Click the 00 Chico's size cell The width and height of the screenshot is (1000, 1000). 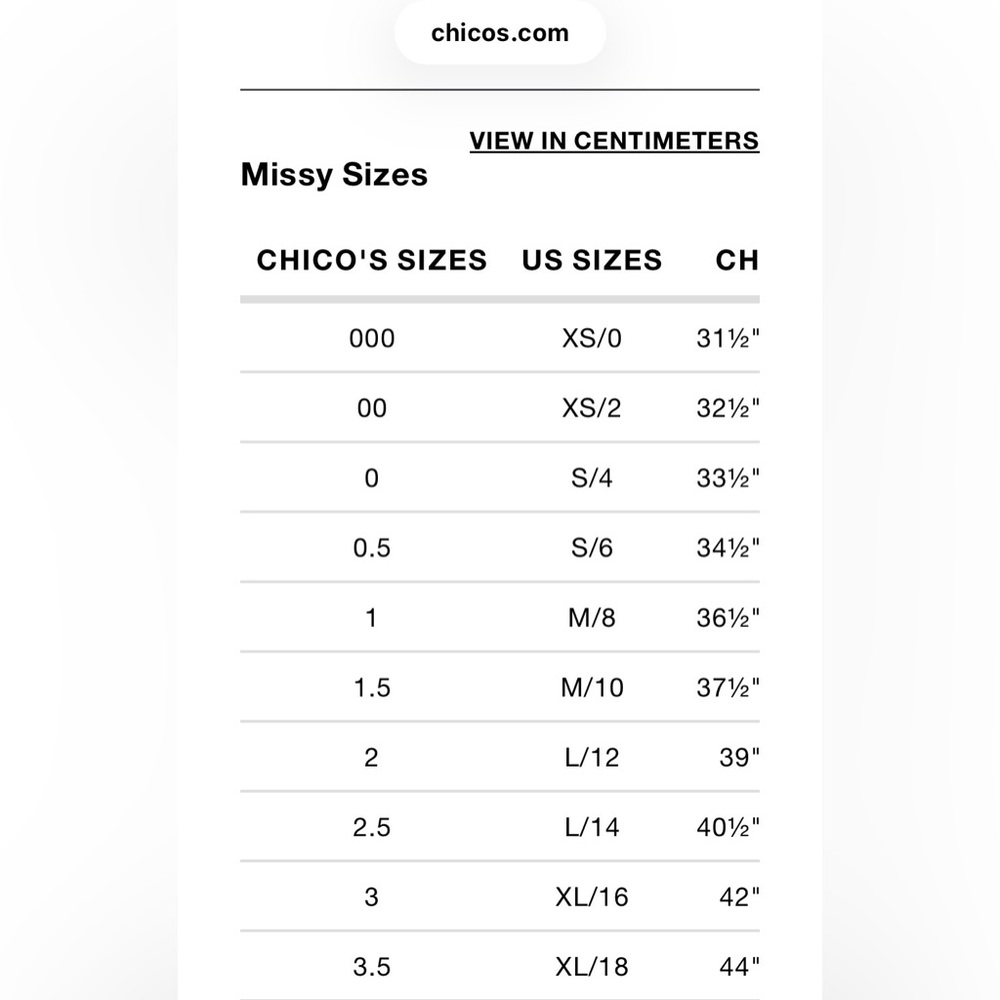[372, 408]
